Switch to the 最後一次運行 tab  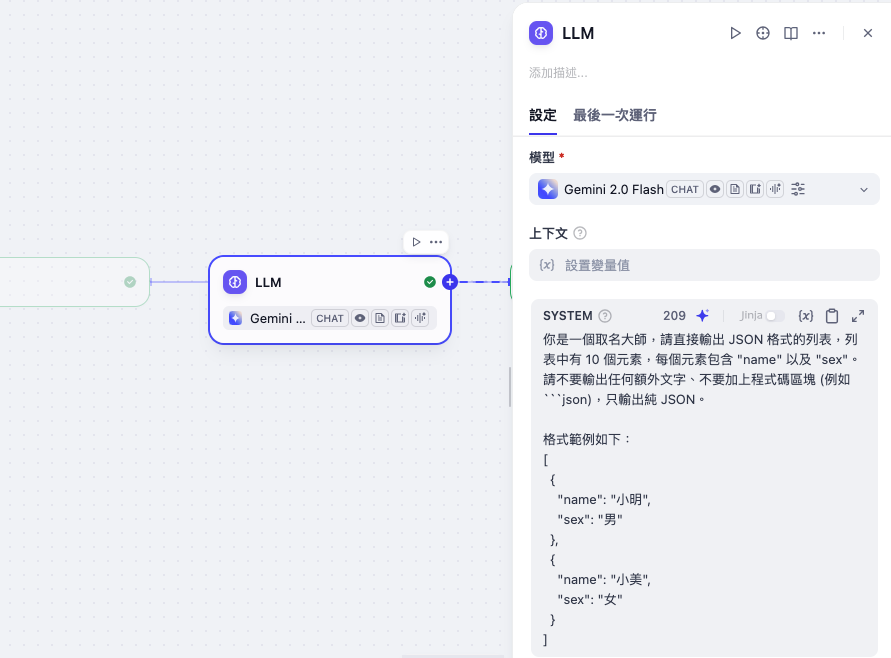(x=615, y=115)
